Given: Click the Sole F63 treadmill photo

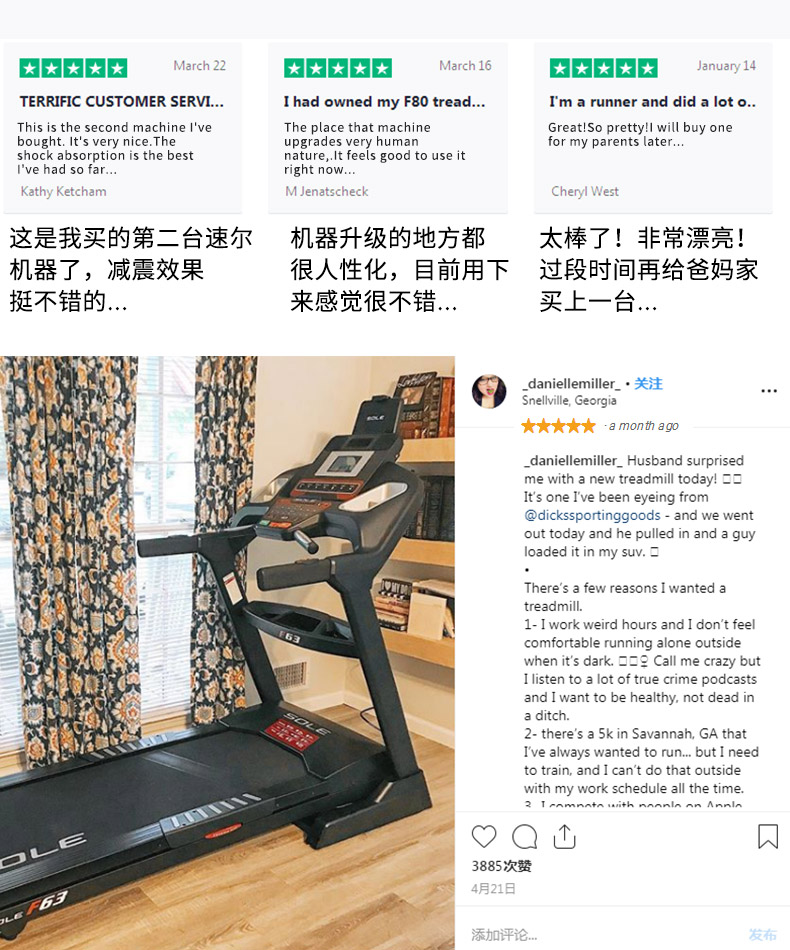Looking at the screenshot, I should tap(227, 653).
